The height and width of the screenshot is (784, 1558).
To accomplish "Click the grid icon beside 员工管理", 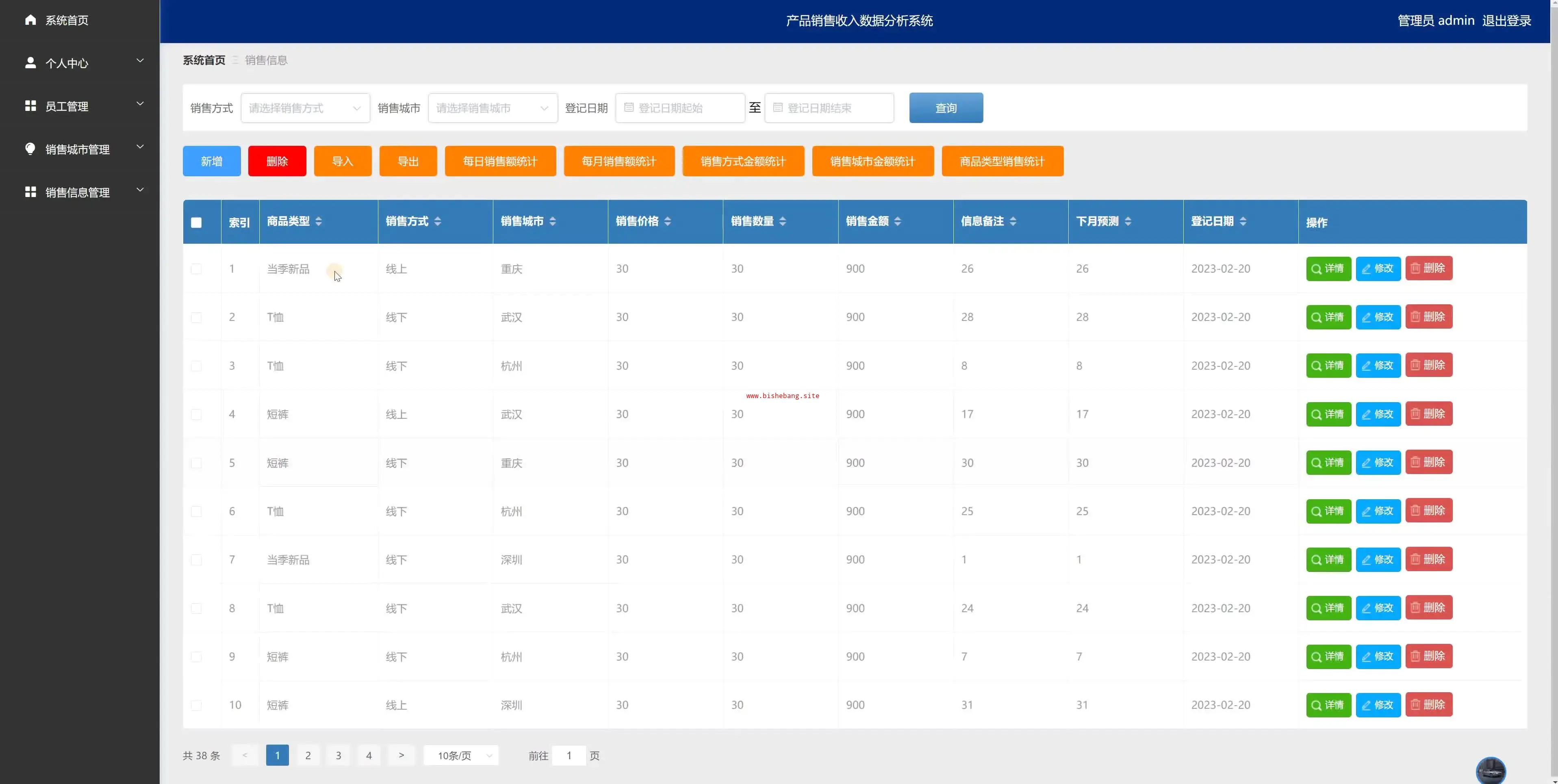I will (30, 106).
